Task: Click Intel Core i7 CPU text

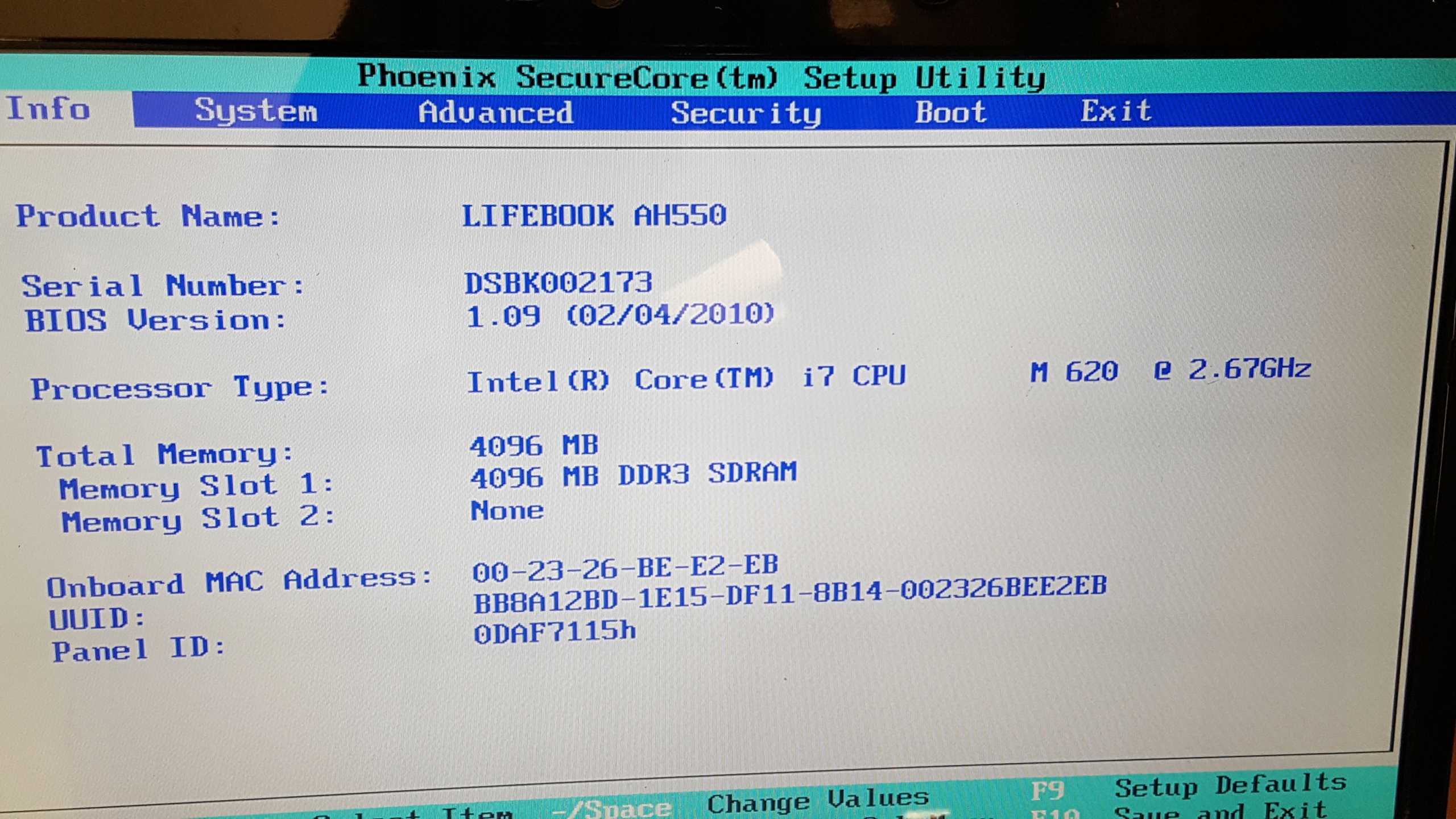Action: pos(685,379)
